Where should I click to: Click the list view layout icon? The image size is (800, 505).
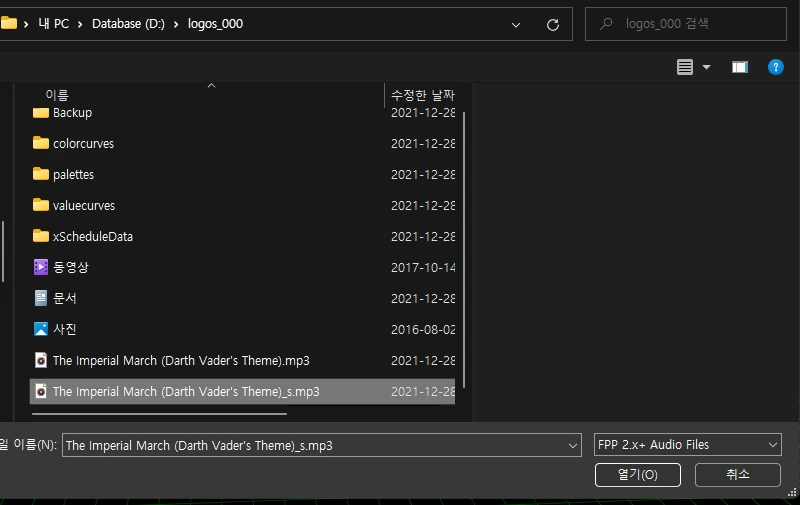tap(685, 67)
